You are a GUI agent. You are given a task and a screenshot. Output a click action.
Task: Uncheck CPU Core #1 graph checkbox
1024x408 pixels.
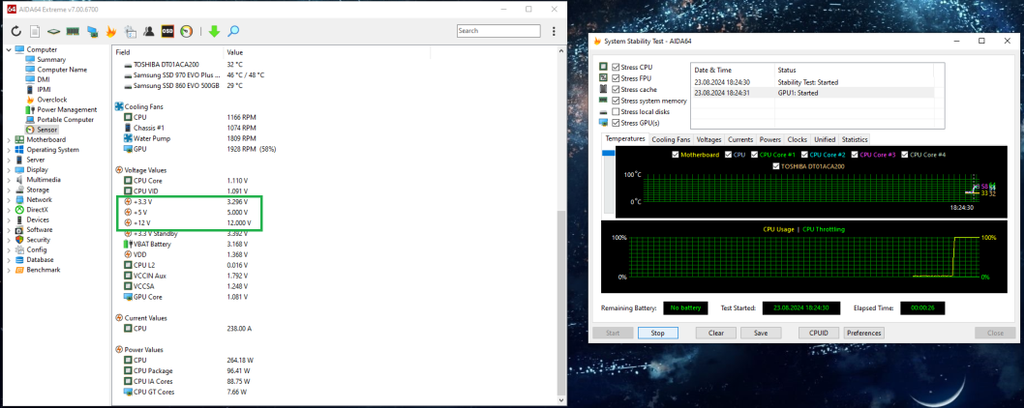754,155
